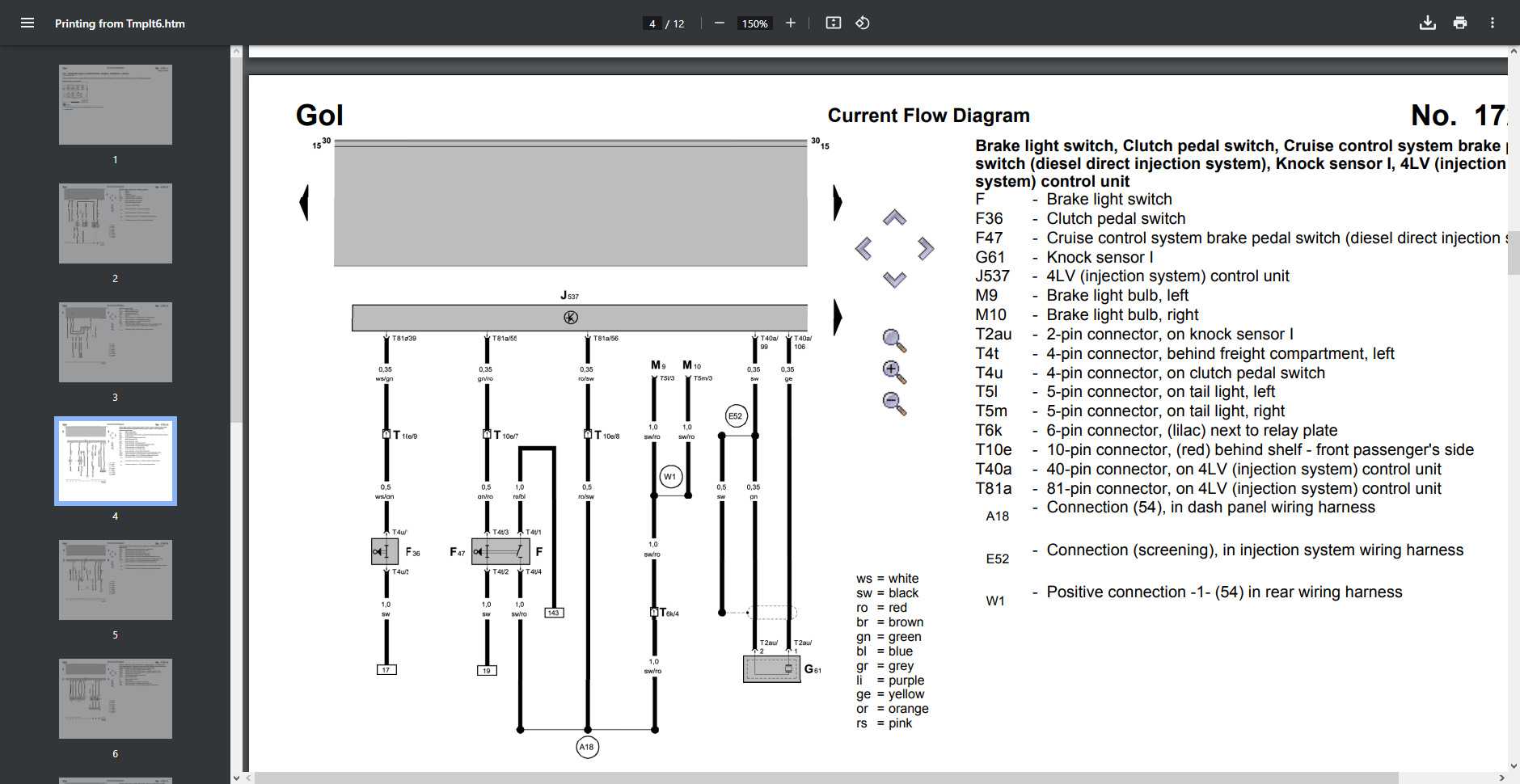Viewport: 1520px width, 784px height.
Task: Click the zoom out minus button
Action: [x=719, y=23]
